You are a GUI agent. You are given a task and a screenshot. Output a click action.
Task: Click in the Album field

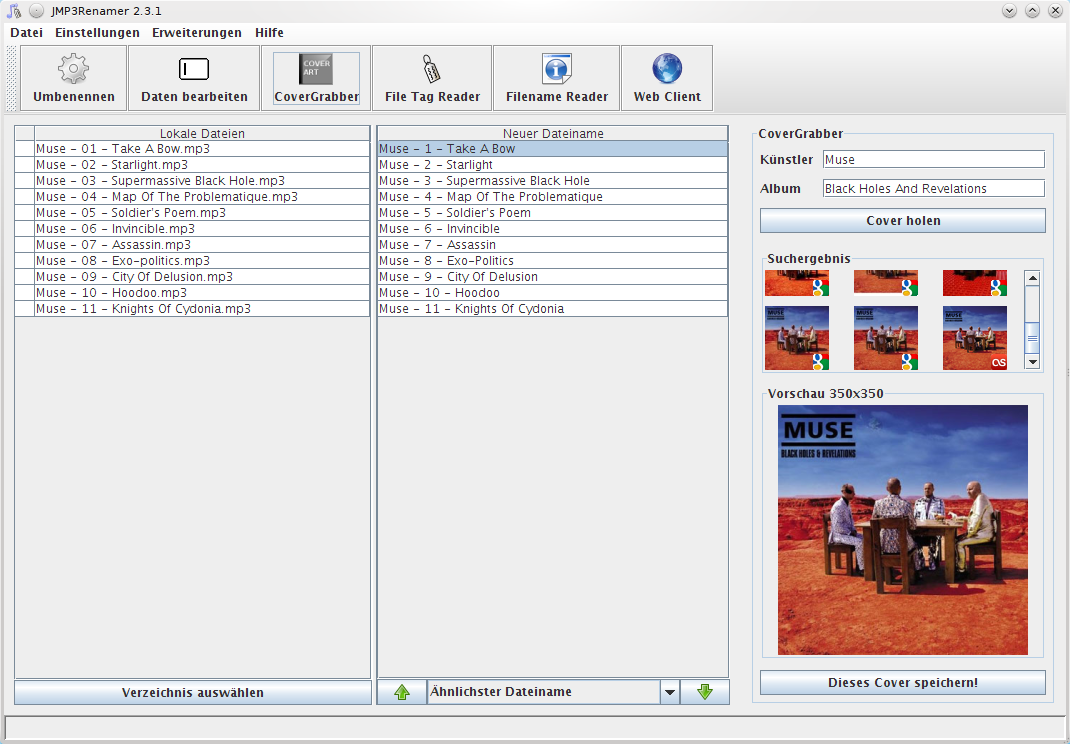[934, 188]
